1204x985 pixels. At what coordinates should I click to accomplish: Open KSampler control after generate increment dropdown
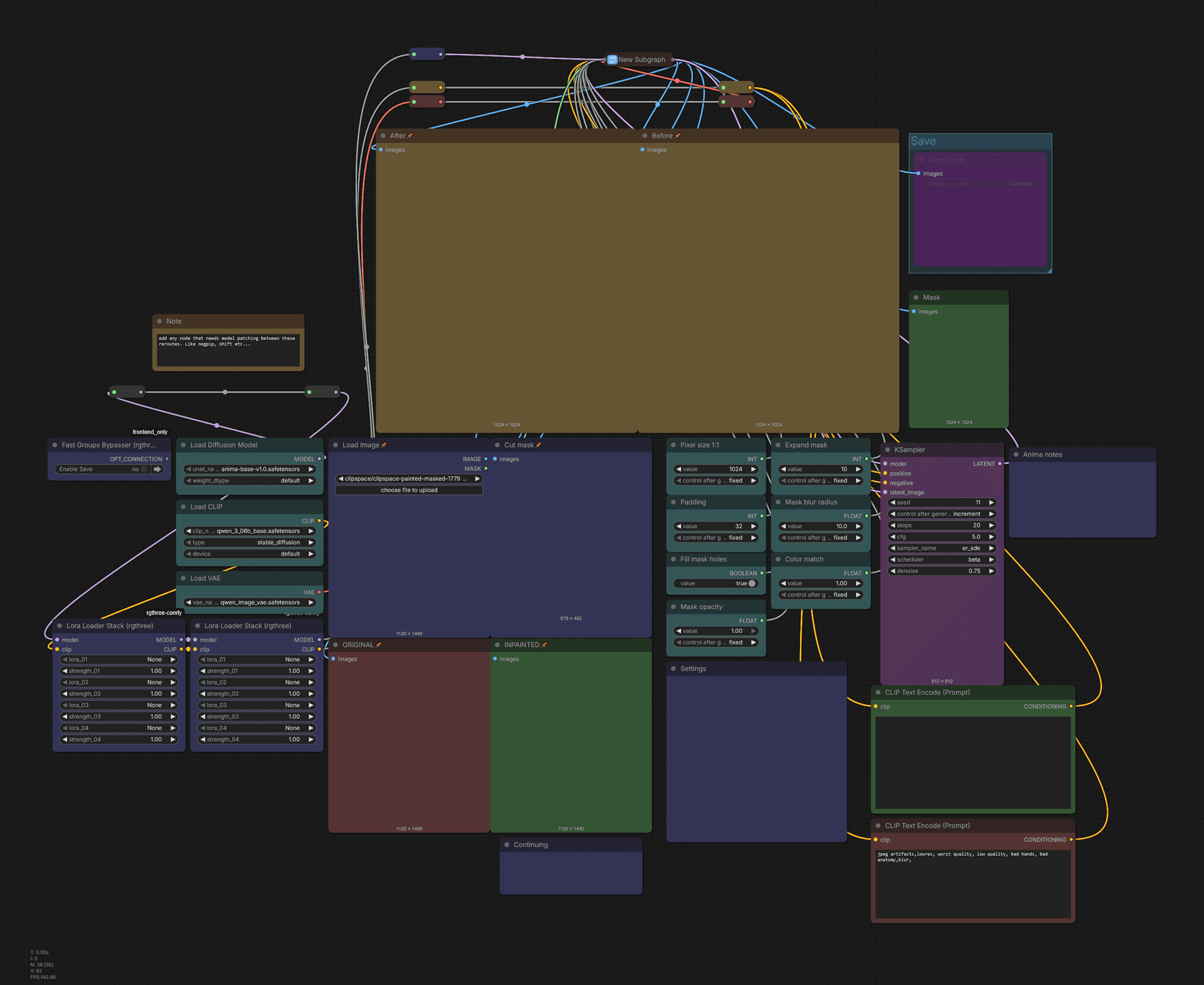coord(942,514)
